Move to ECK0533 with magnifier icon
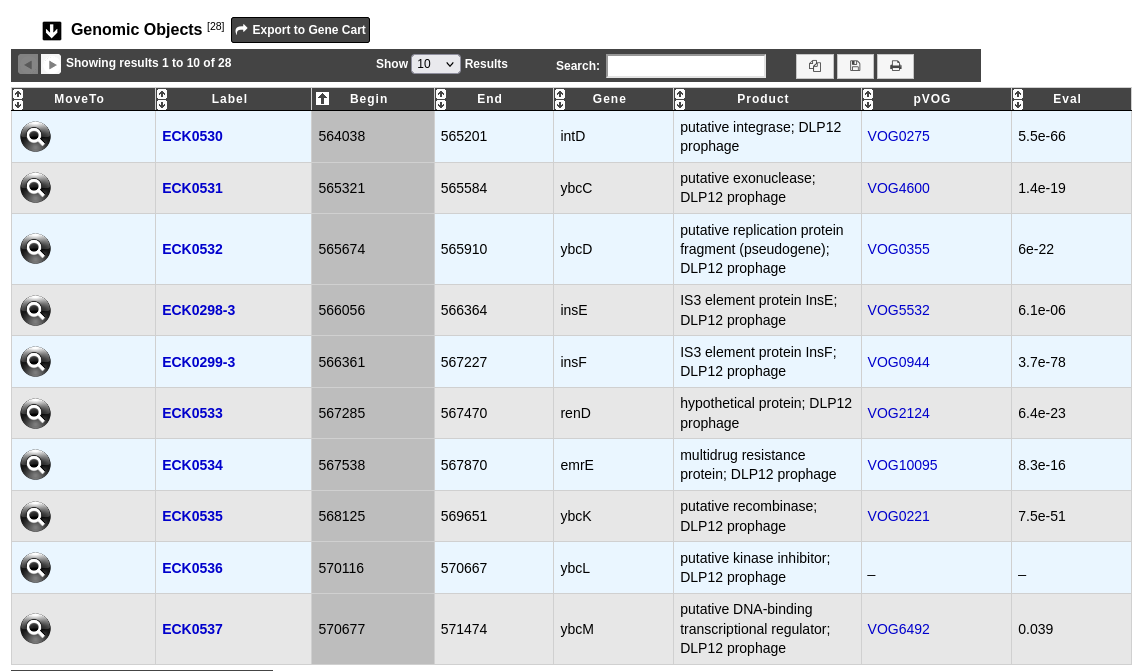The width and height of the screenshot is (1143, 671). click(35, 414)
